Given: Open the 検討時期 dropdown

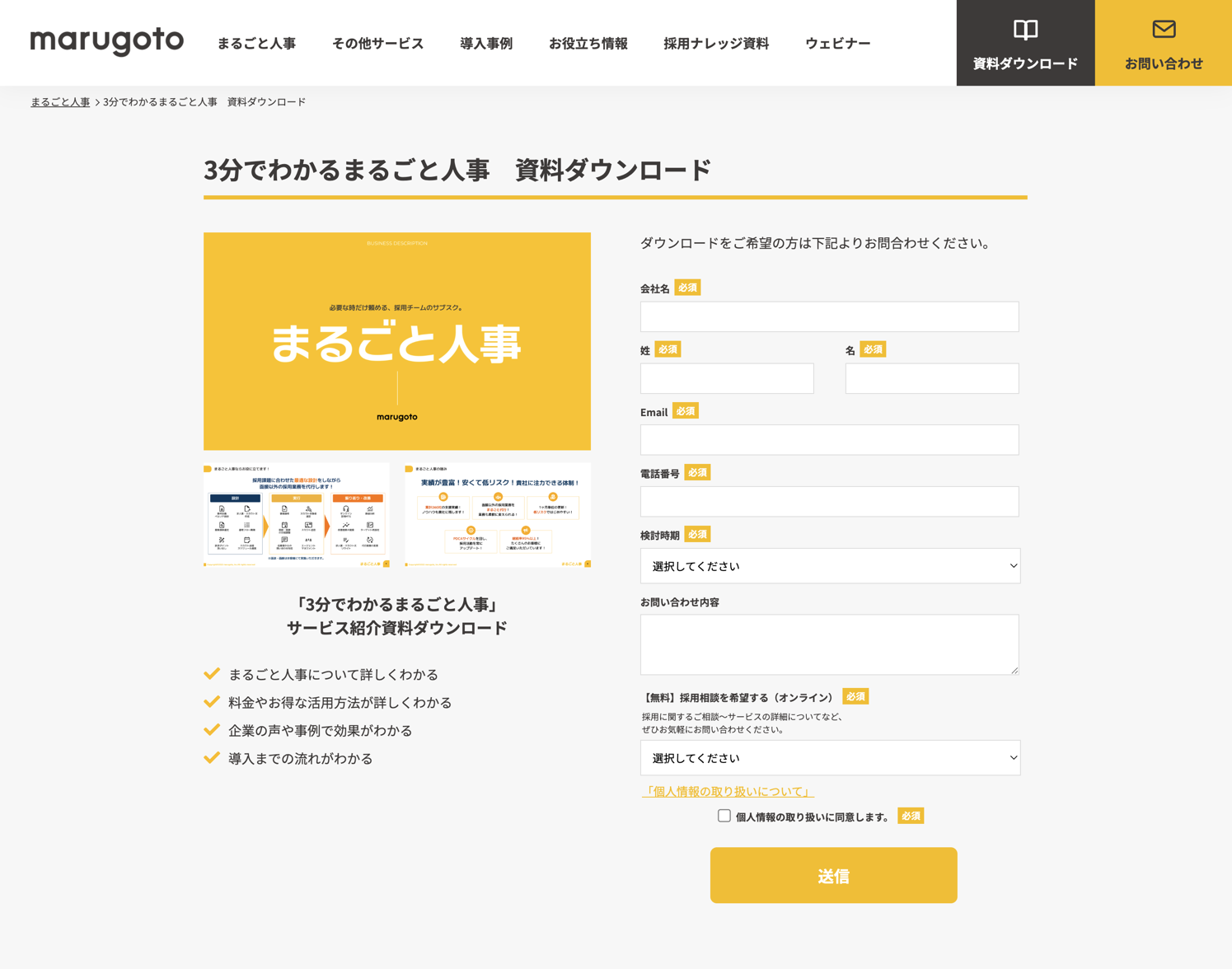Looking at the screenshot, I should [x=830, y=566].
